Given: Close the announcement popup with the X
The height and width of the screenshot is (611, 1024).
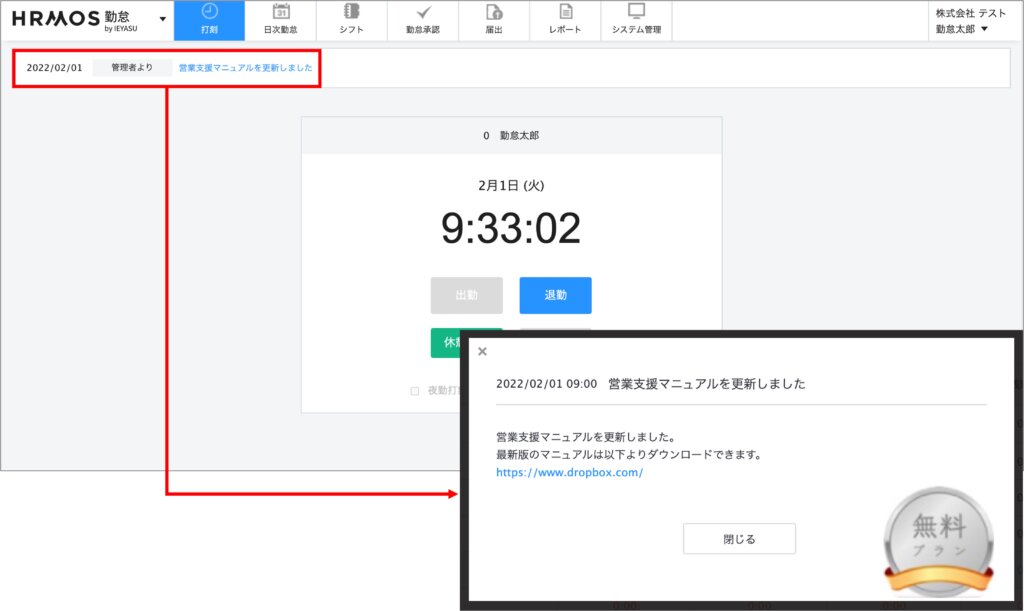Looking at the screenshot, I should 483,352.
